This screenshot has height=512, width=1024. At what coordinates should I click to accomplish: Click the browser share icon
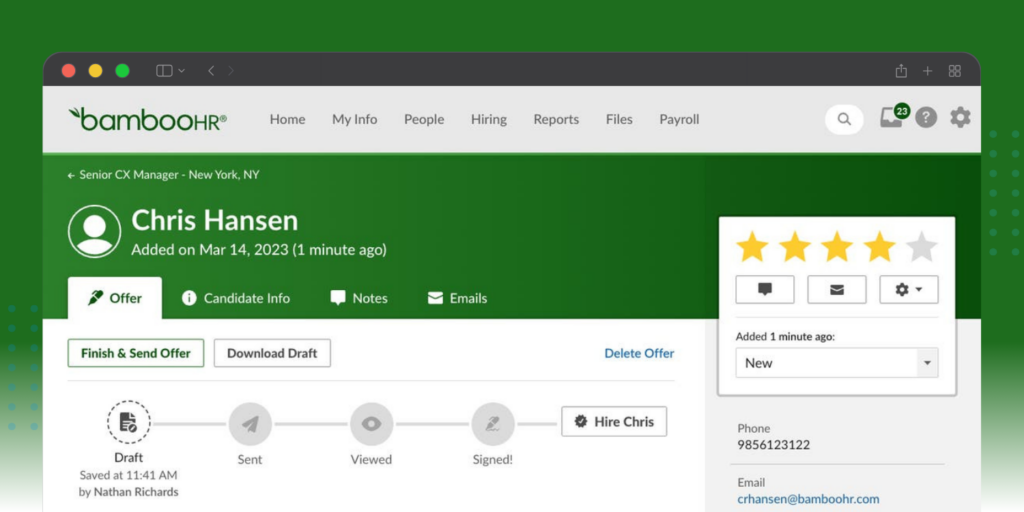901,71
